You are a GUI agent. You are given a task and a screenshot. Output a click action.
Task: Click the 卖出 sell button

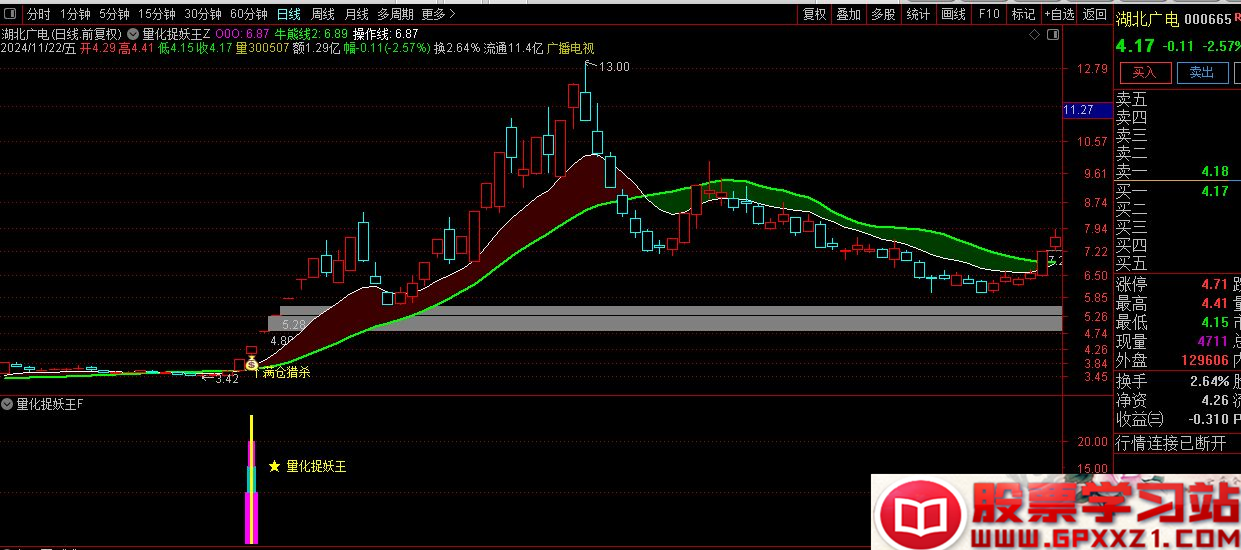(1201, 72)
